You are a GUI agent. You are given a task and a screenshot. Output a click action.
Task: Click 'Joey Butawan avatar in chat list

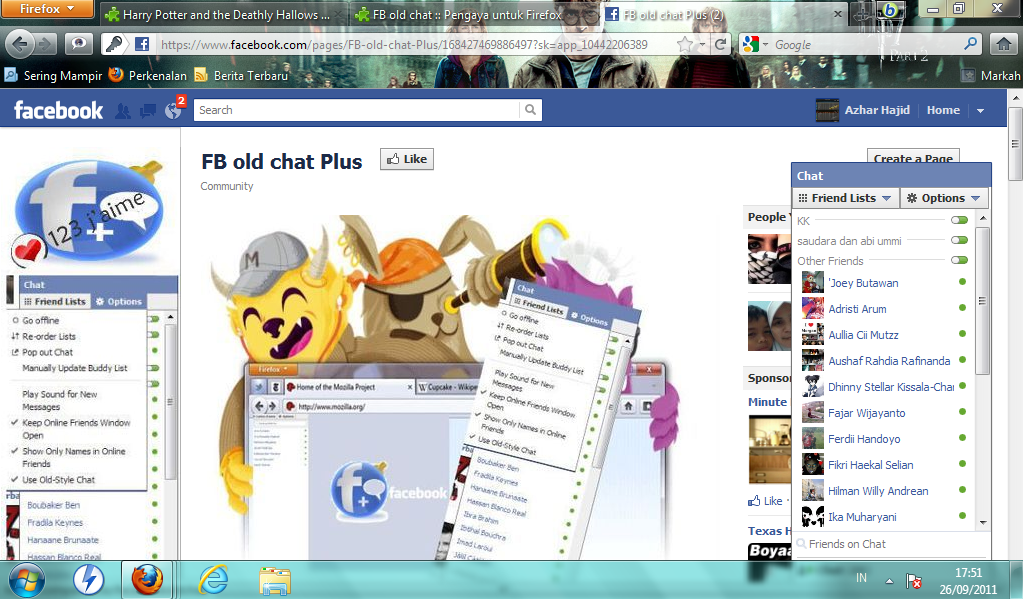tap(812, 283)
